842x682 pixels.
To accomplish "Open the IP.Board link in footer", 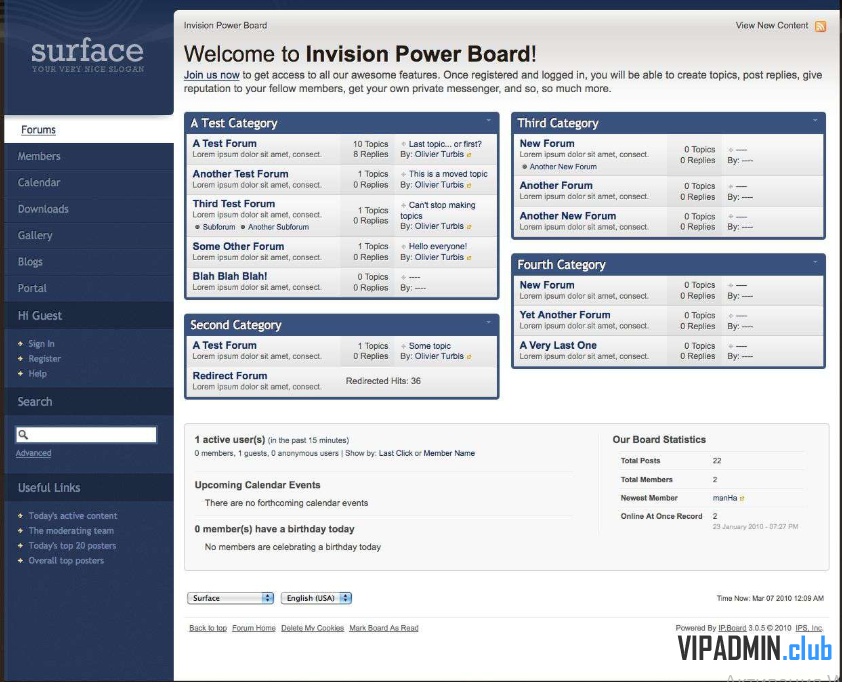I will 732,628.
